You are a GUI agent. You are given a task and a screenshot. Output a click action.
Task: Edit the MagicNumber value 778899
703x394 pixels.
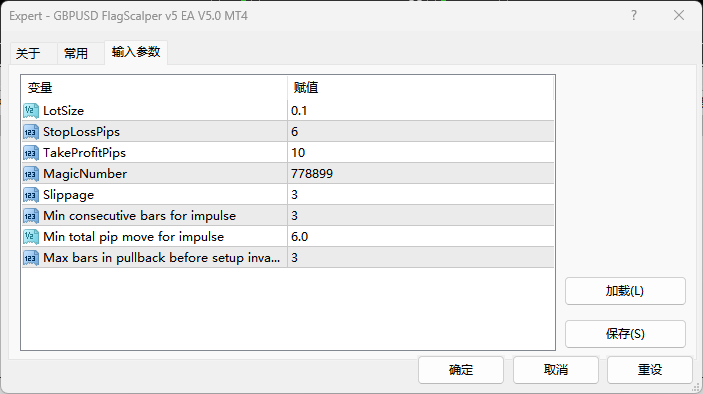[x=421, y=174]
